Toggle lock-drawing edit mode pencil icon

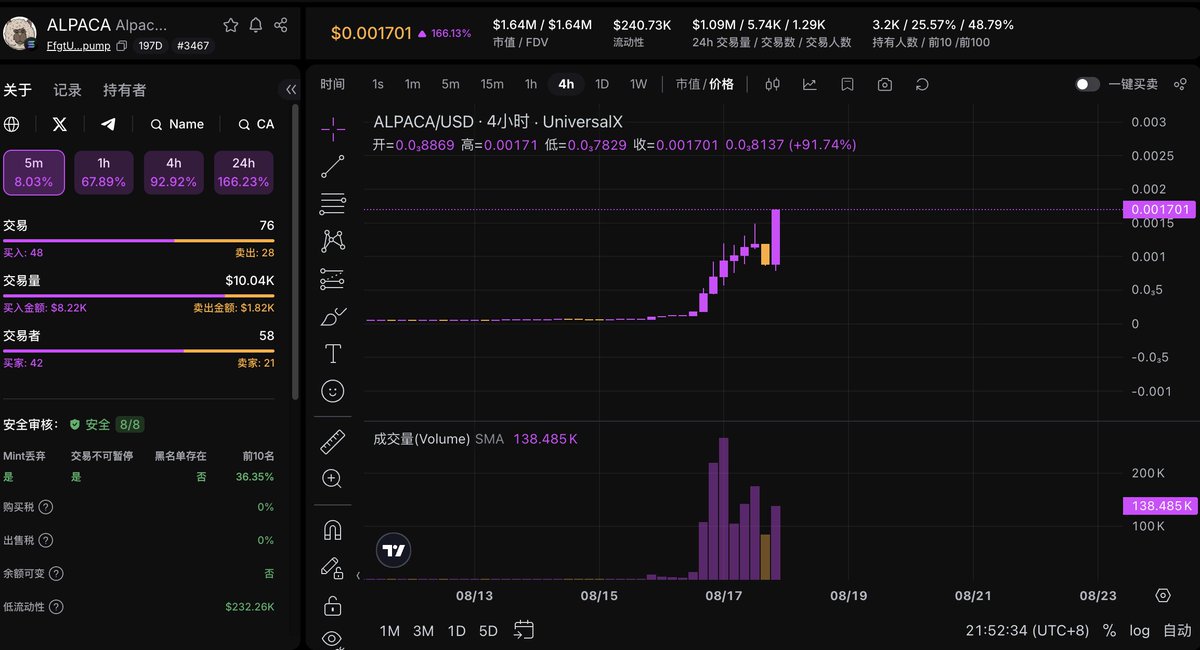tap(332, 568)
